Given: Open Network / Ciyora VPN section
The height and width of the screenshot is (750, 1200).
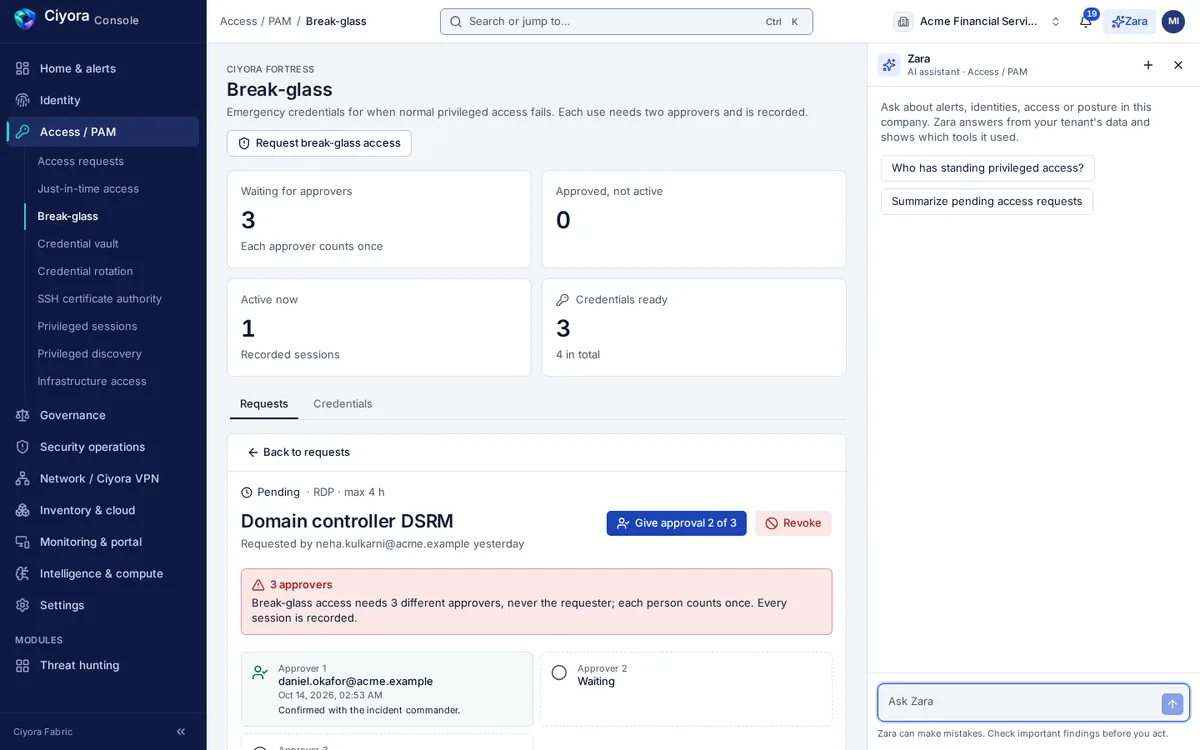Looking at the screenshot, I should [x=103, y=478].
